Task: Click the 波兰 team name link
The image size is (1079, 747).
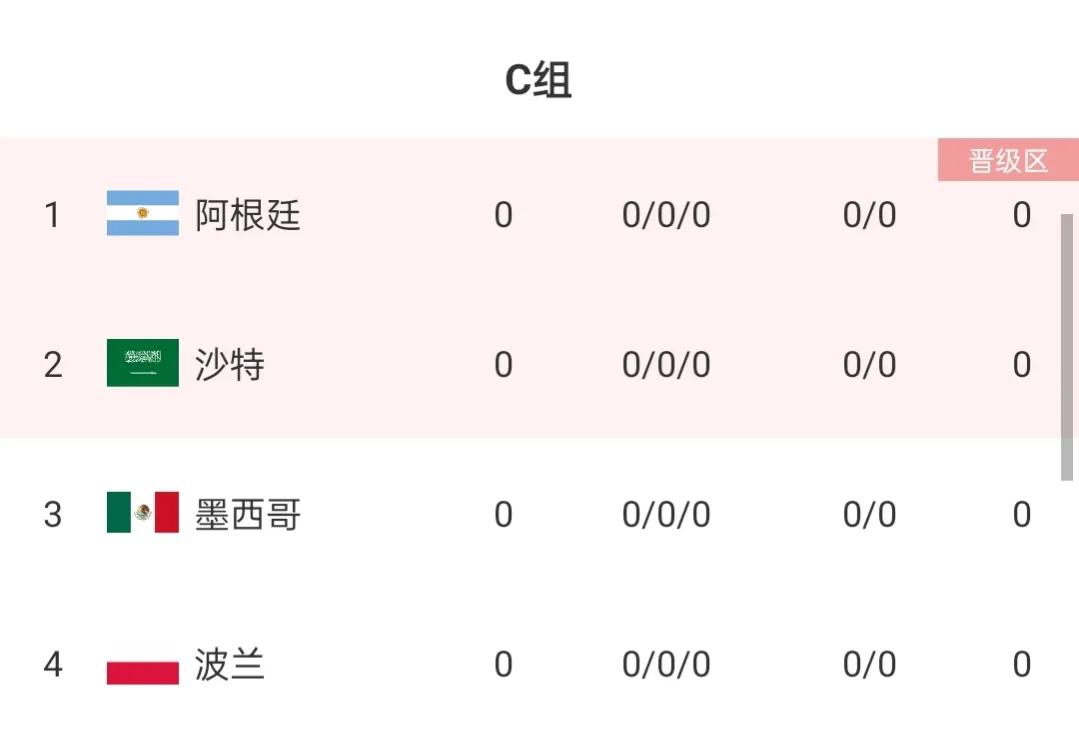Action: (230, 664)
